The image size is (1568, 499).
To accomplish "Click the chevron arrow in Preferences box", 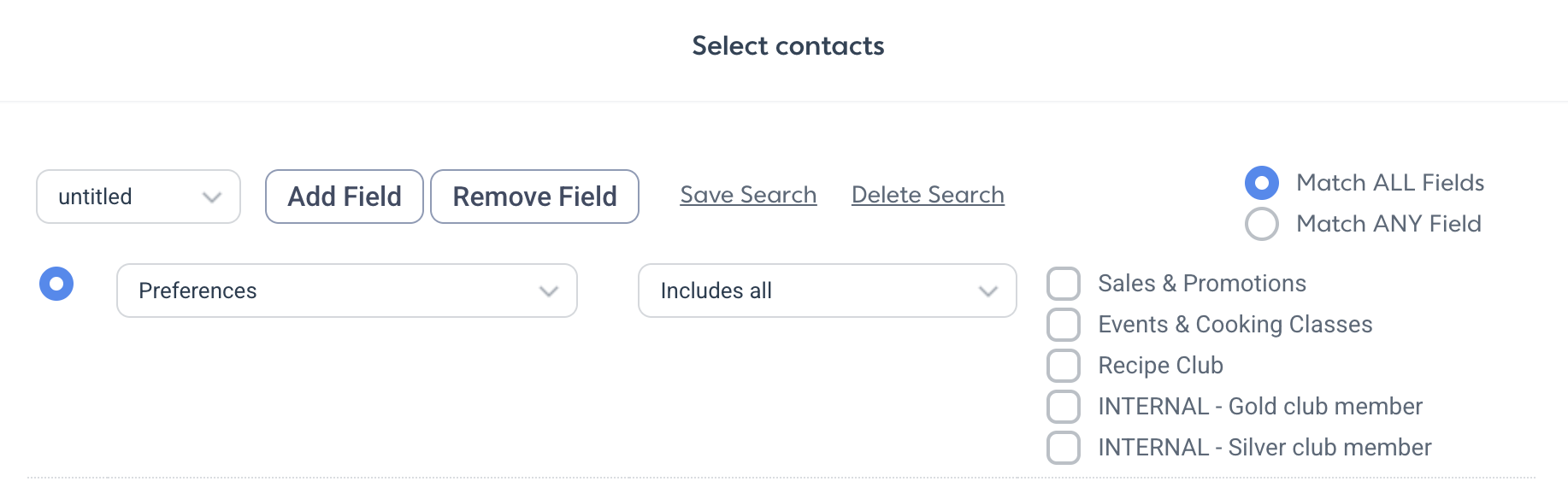I will [549, 291].
